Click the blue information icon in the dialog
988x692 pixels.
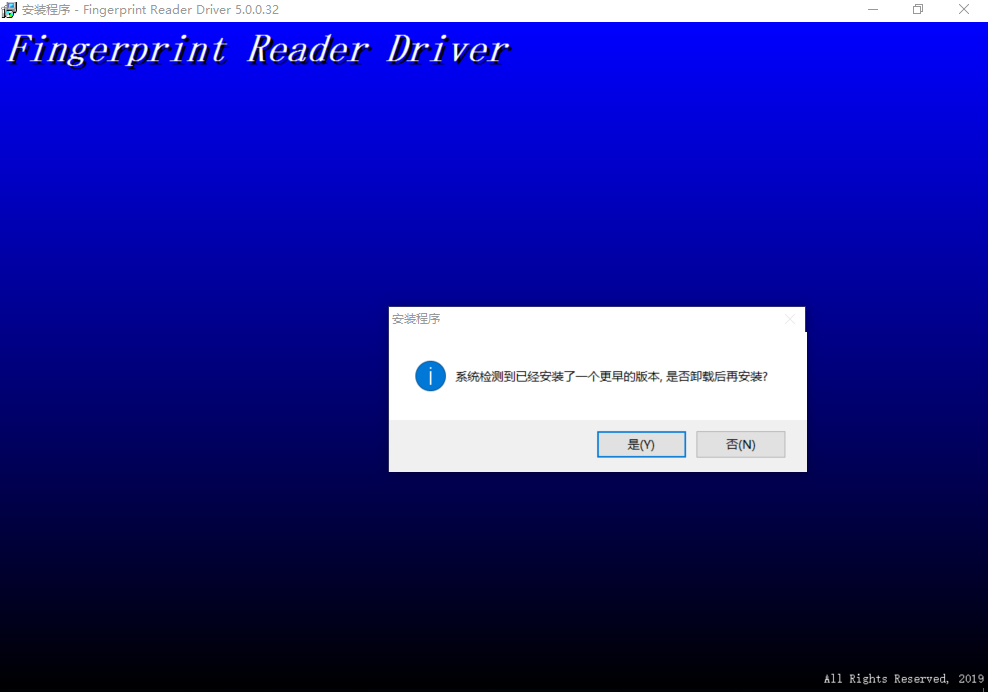[x=430, y=376]
